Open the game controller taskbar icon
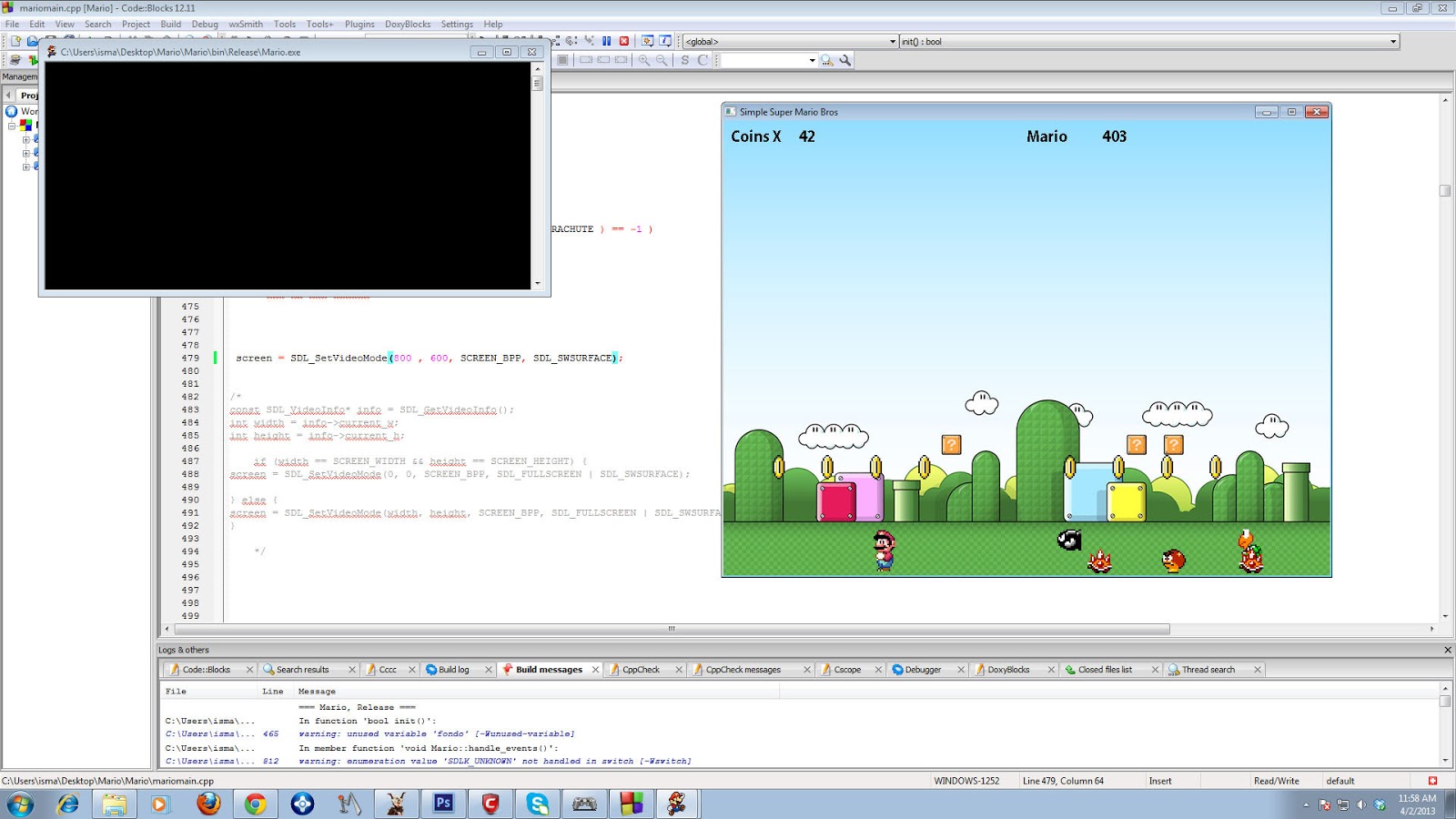This screenshot has height=819, width=1456. click(x=584, y=804)
